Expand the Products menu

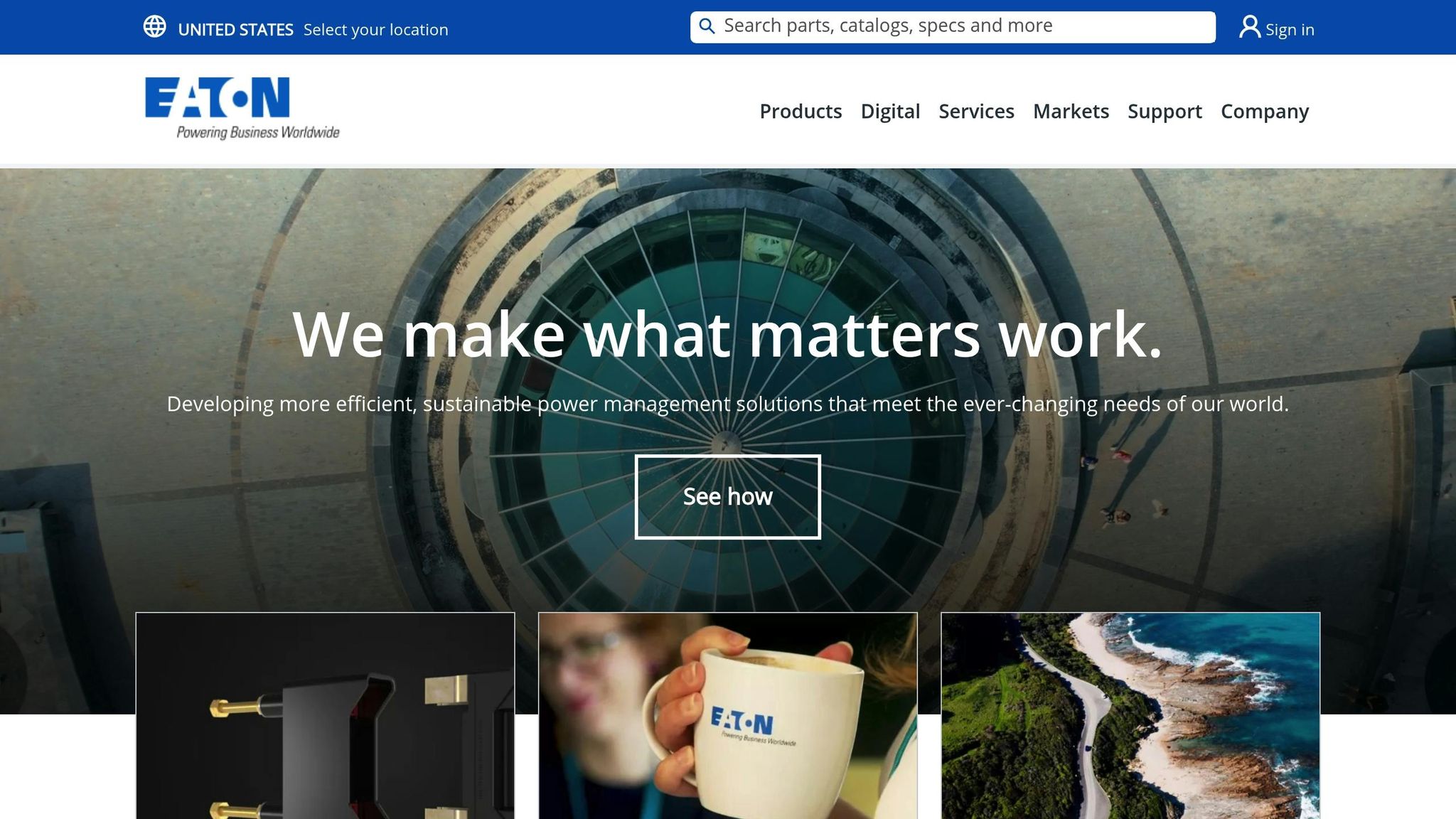tap(801, 111)
